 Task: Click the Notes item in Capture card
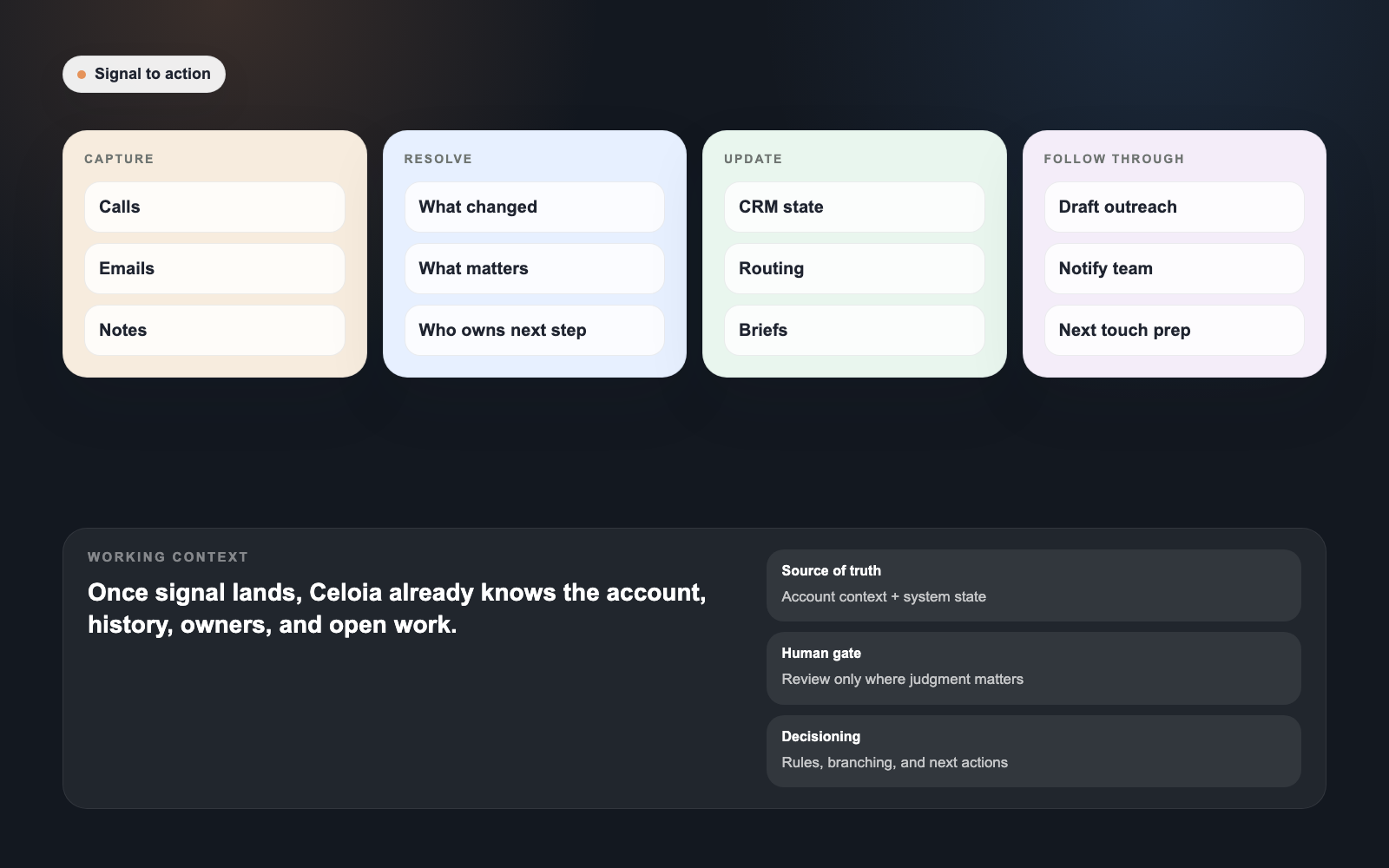(214, 330)
